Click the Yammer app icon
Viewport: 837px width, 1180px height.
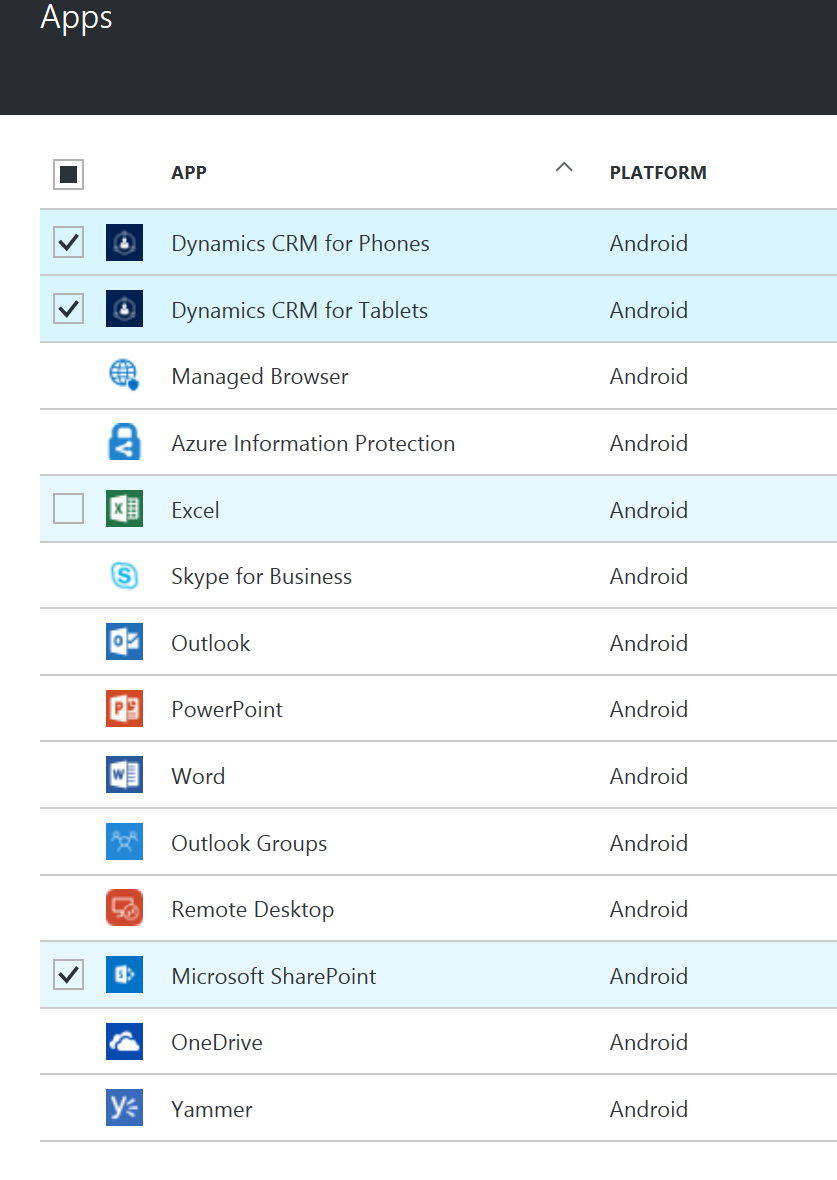[x=124, y=1109]
